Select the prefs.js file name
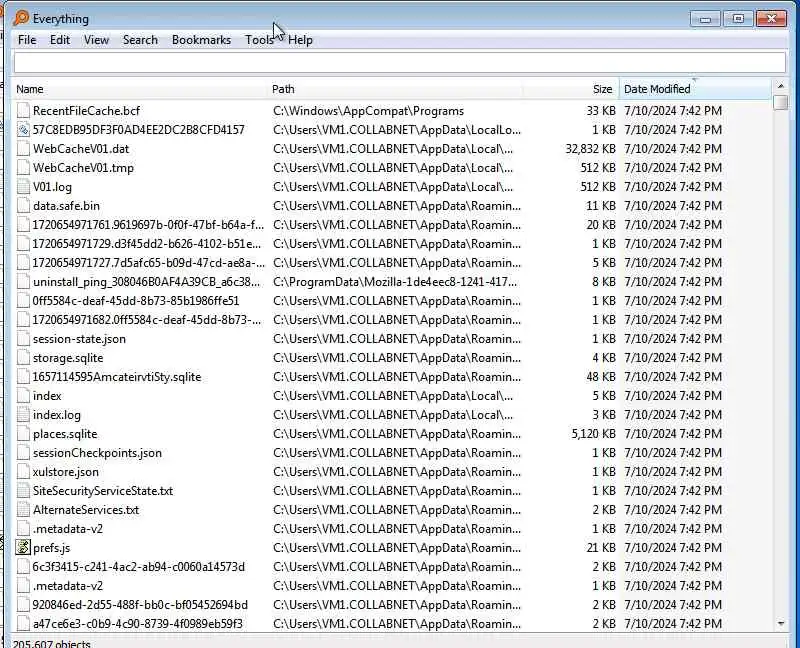The image size is (800, 648). coord(52,548)
